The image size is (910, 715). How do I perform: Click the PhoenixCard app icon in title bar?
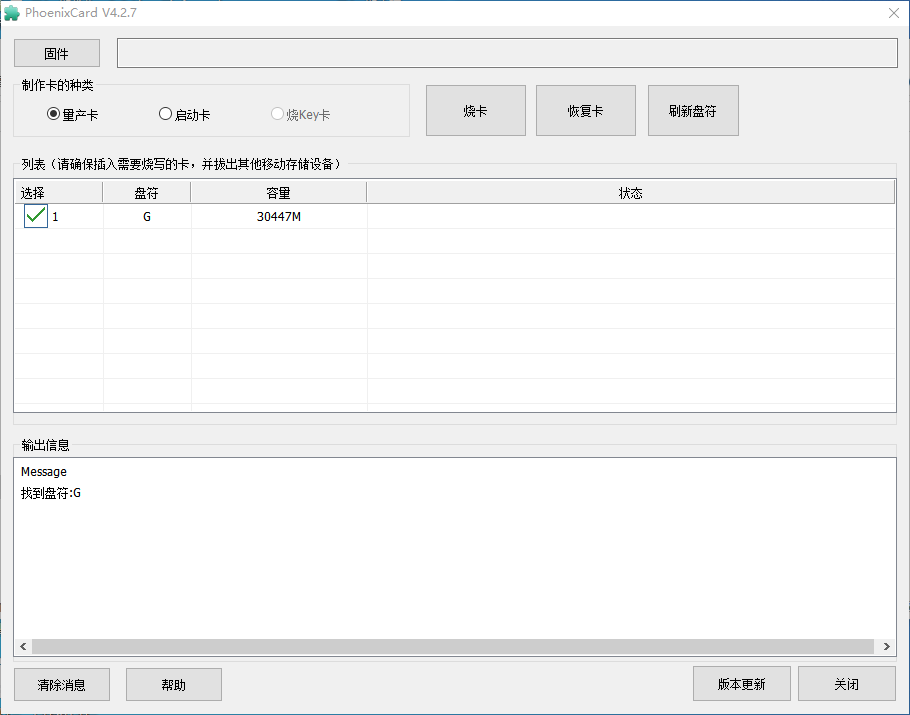click(x=12, y=13)
